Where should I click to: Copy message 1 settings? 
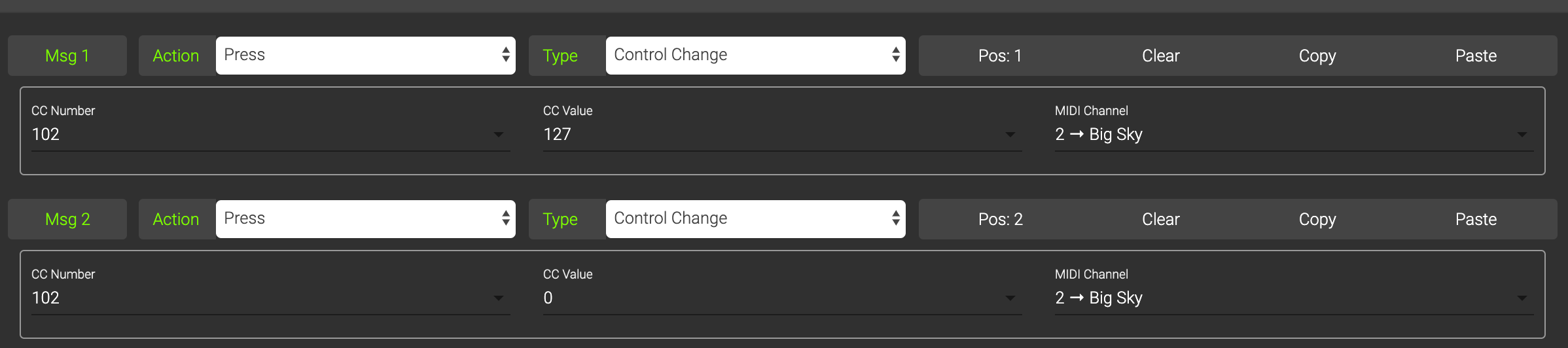tap(1317, 56)
